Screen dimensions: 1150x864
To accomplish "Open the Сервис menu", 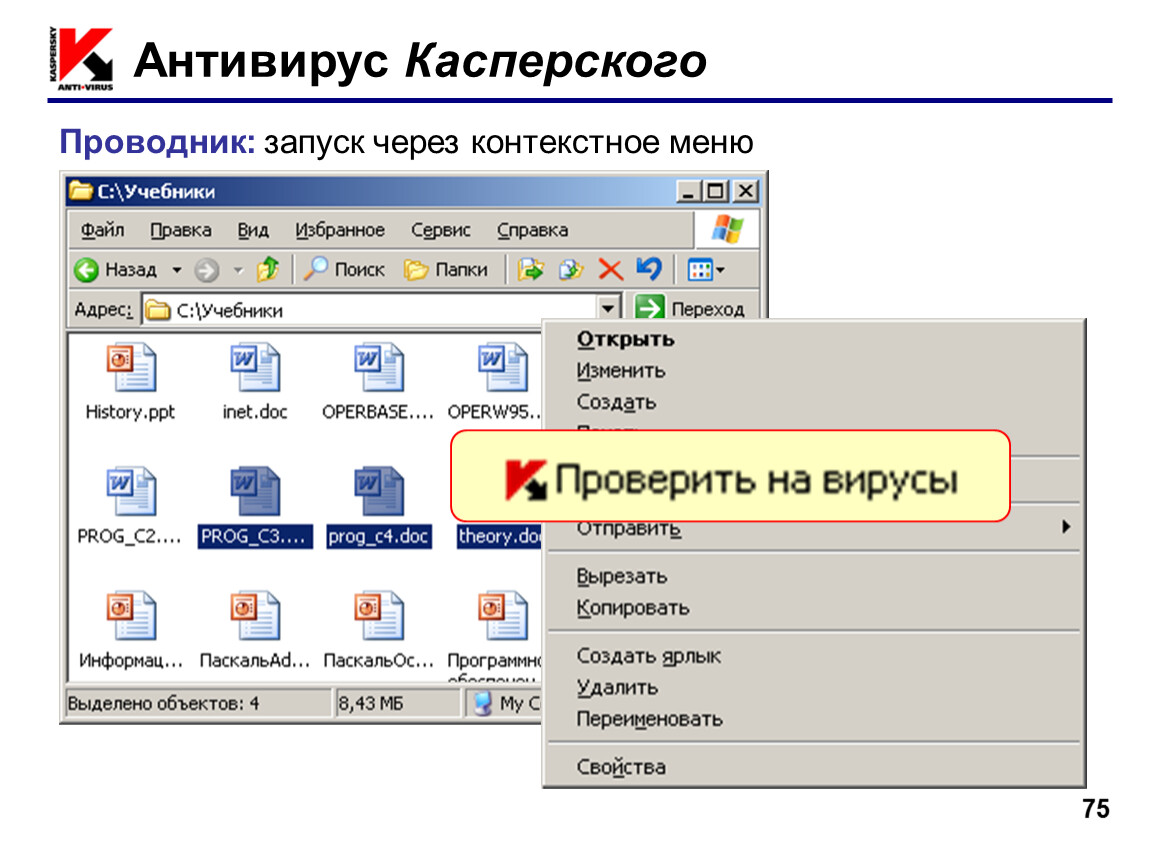I will pos(441,230).
